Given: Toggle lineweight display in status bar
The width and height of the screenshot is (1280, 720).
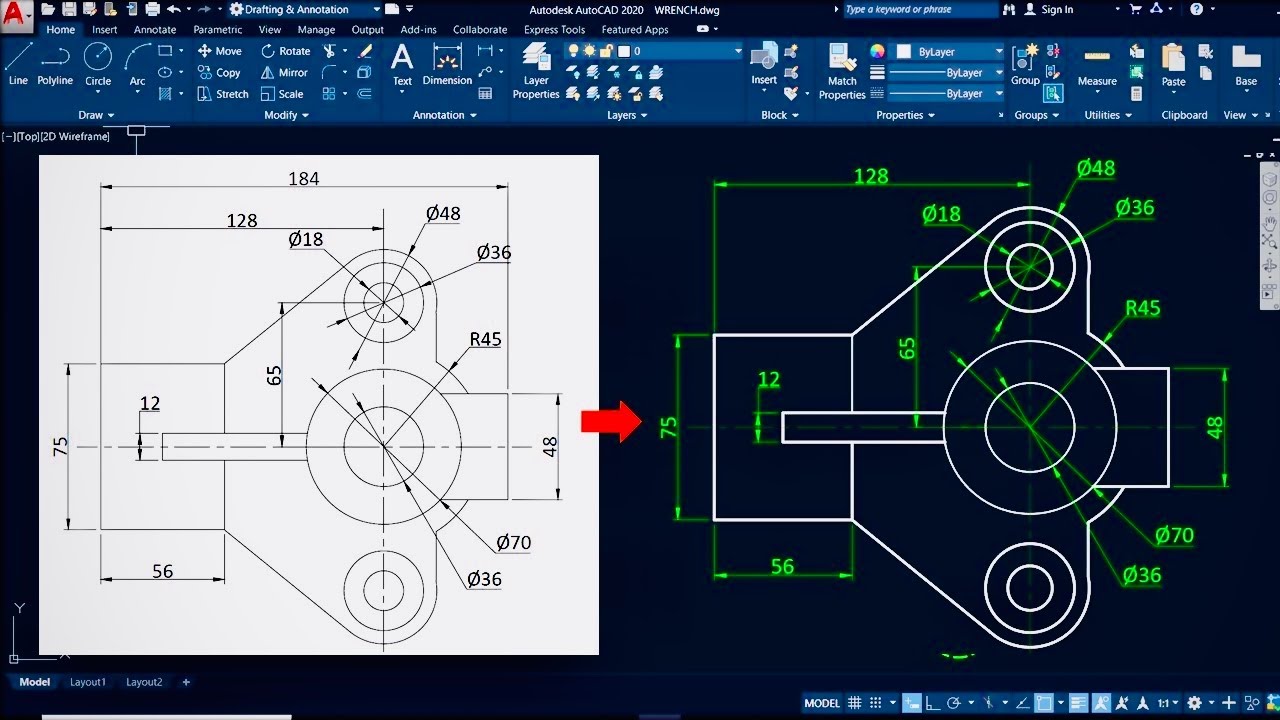Looking at the screenshot, I should click(1078, 703).
